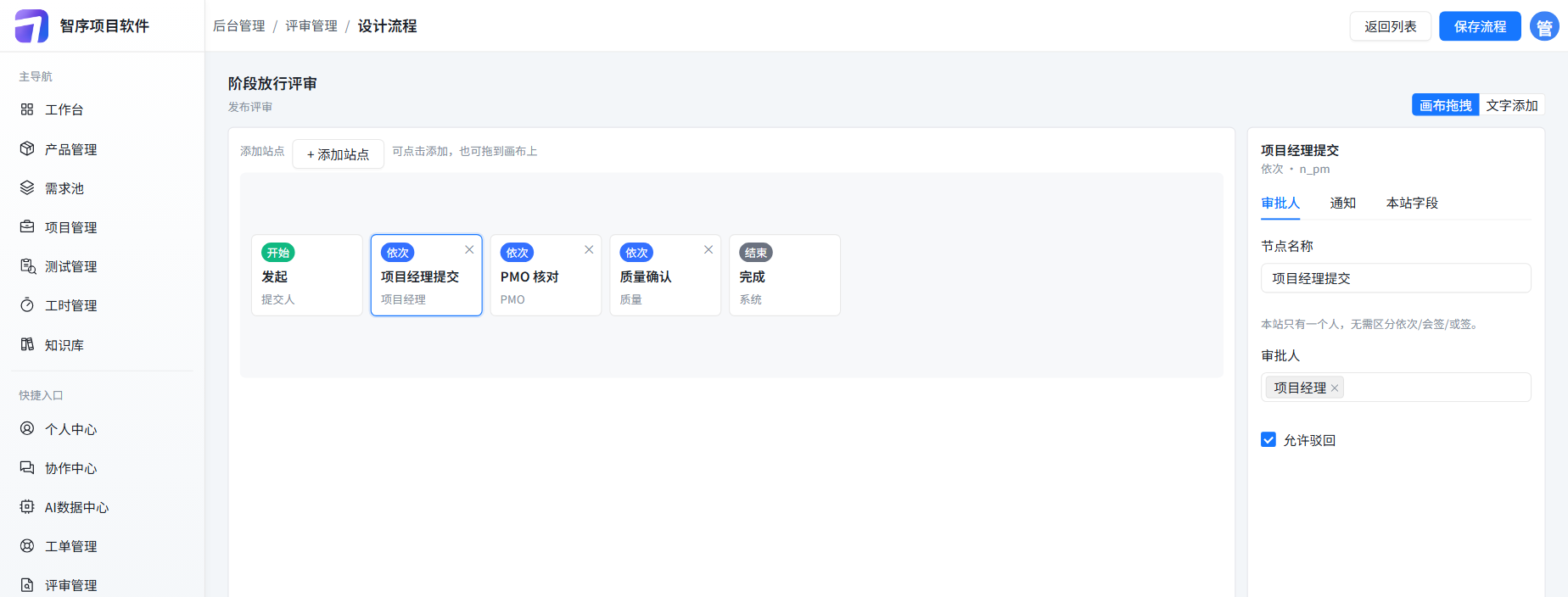Open 个人中心 user icon
1568x597 pixels.
(x=27, y=428)
